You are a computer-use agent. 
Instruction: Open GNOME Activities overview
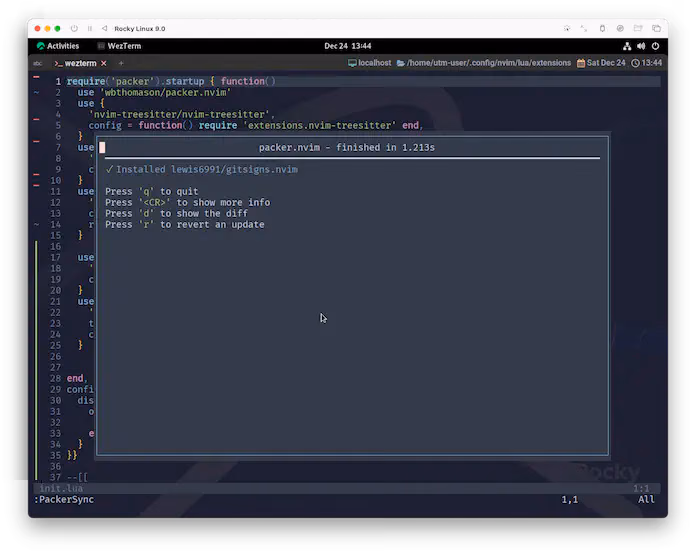(58, 46)
